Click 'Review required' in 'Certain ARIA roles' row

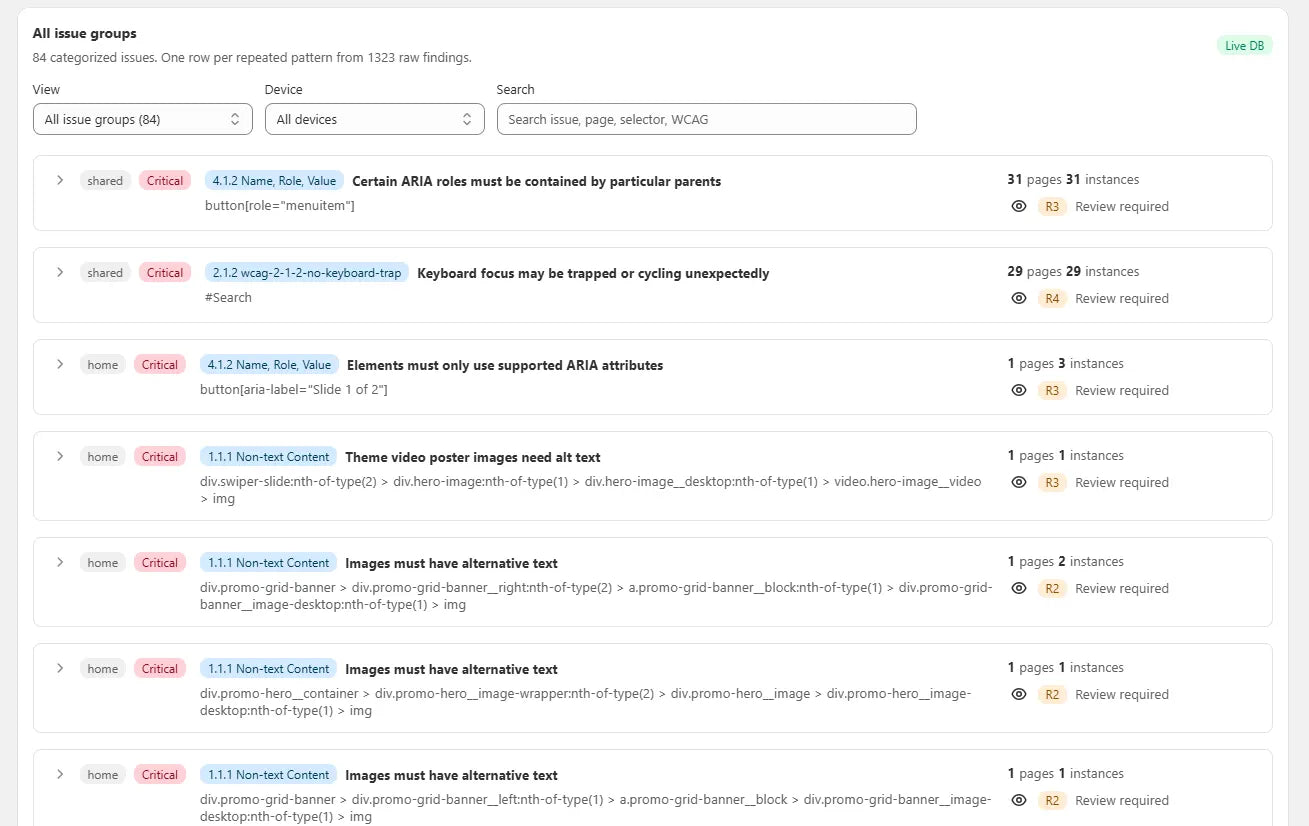[1122, 207]
